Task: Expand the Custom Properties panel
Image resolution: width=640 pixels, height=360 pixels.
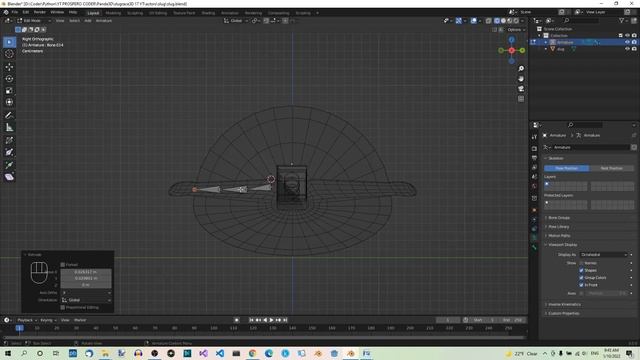Action: (x=563, y=313)
